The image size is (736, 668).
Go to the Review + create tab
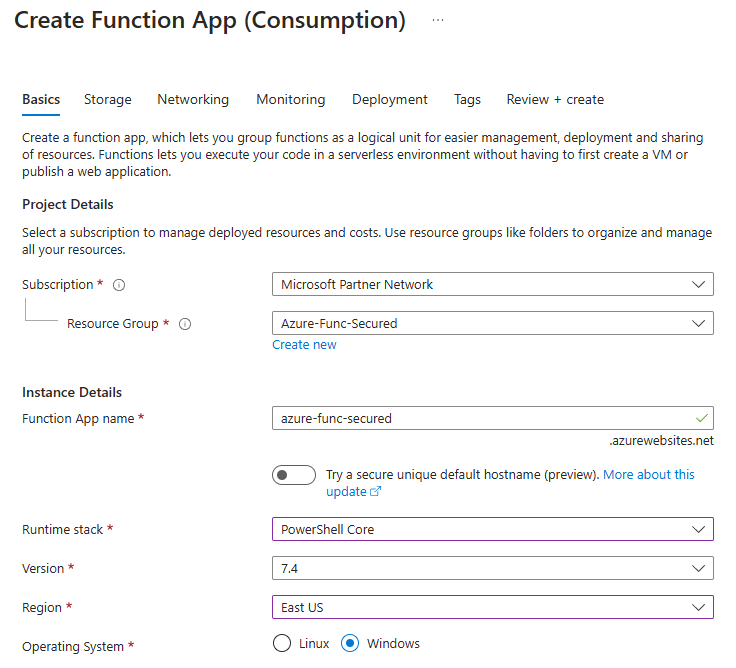555,100
